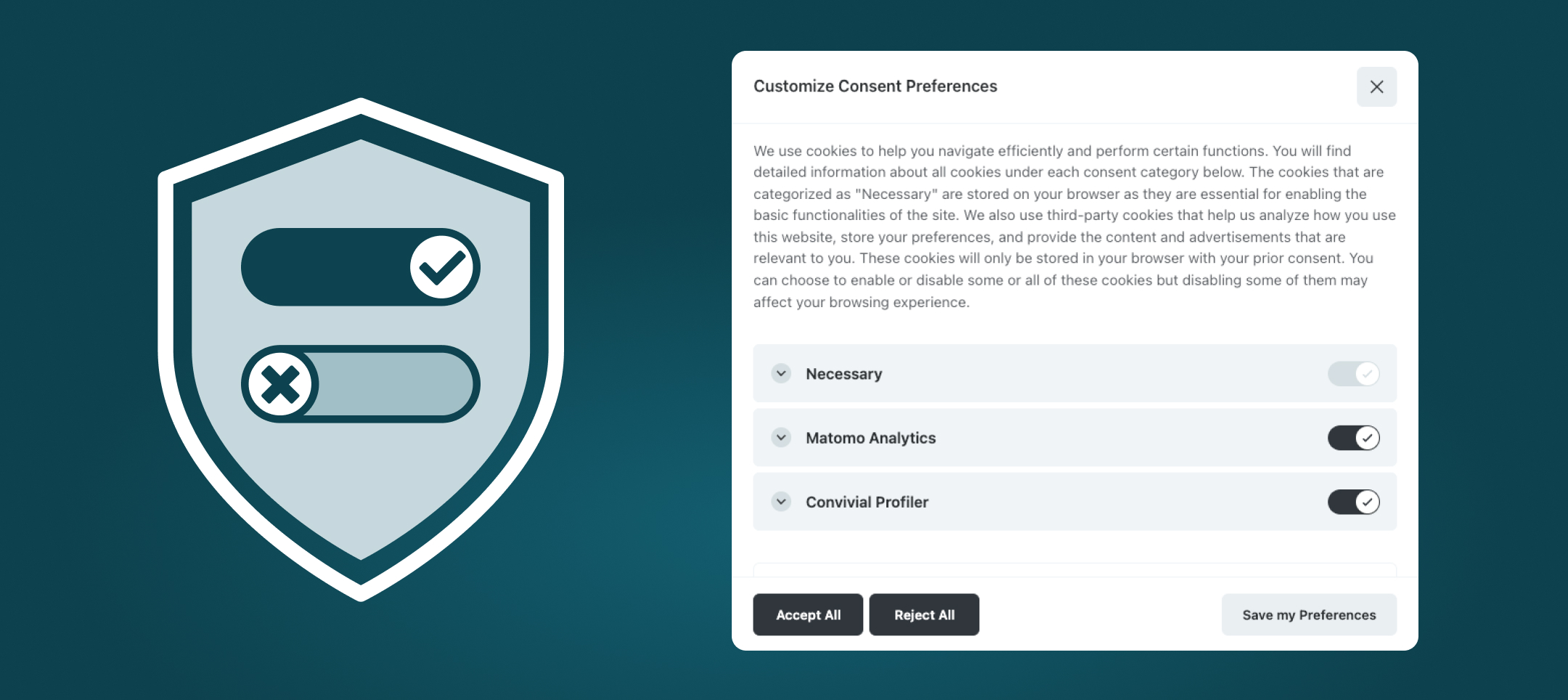1568x700 pixels.
Task: Select Save my Preferences
Action: [1308, 614]
